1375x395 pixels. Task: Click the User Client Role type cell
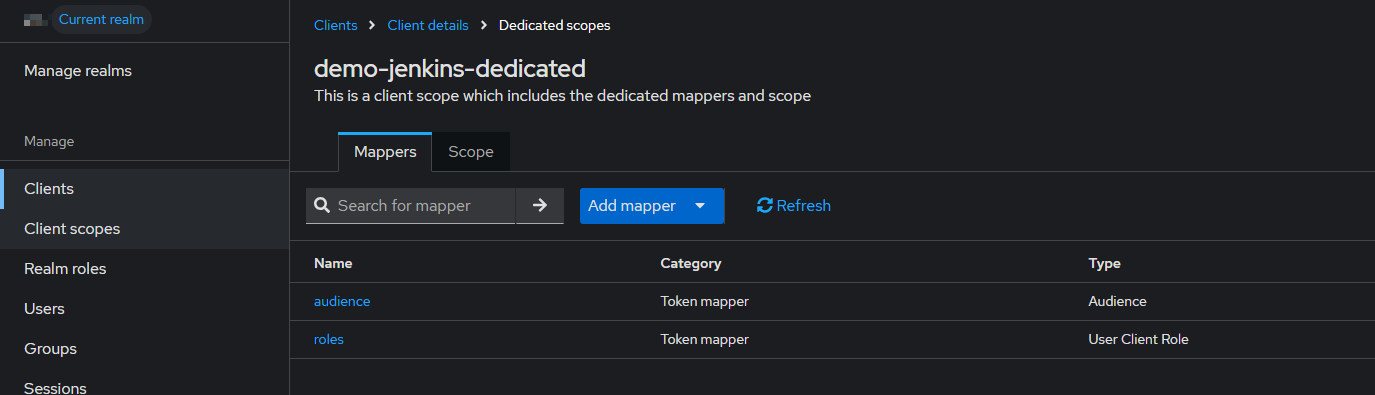[x=1138, y=339]
